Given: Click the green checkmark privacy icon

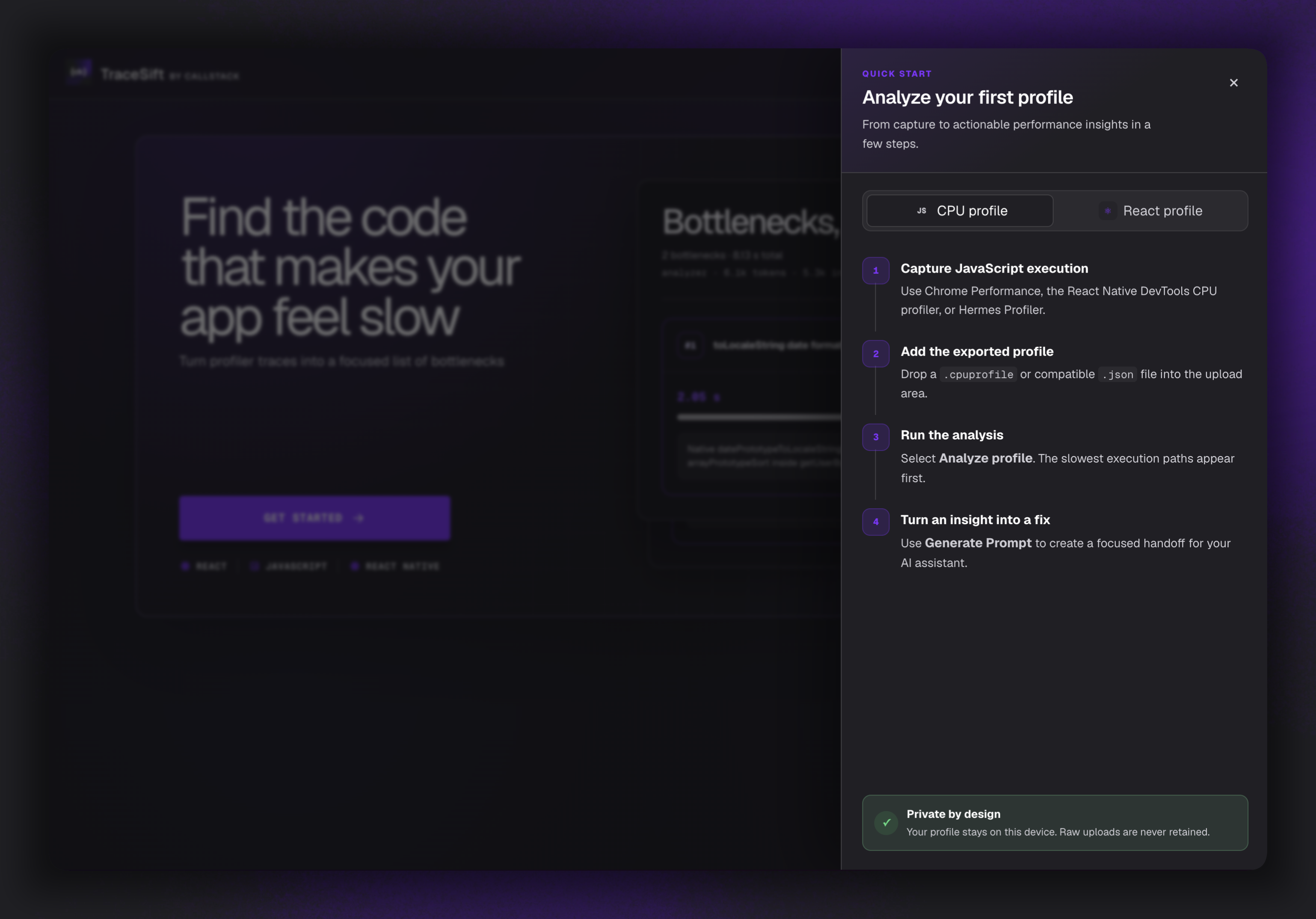Looking at the screenshot, I should point(886,823).
